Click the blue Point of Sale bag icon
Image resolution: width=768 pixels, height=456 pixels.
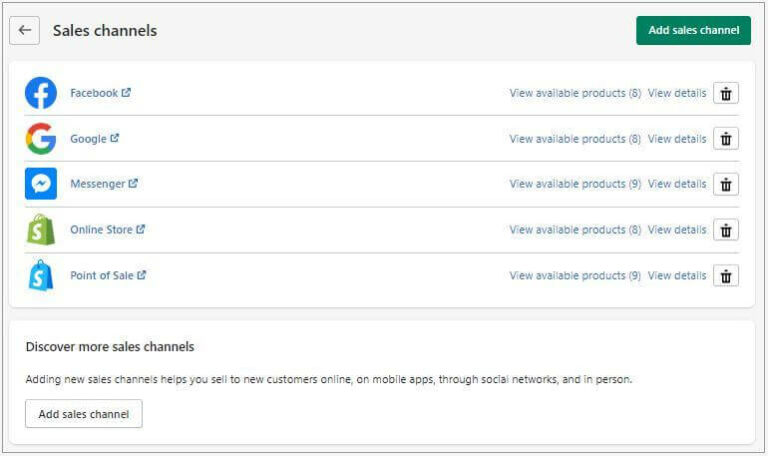pos(41,275)
